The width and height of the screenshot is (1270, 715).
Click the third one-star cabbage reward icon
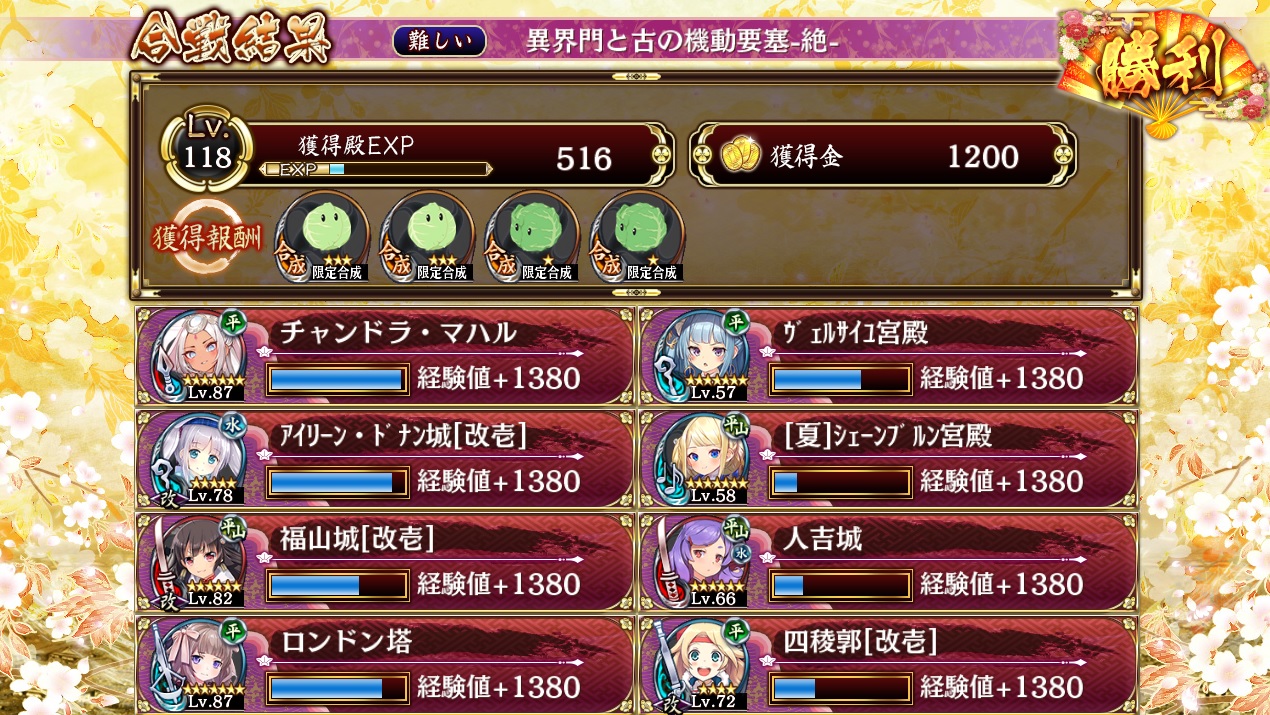532,238
